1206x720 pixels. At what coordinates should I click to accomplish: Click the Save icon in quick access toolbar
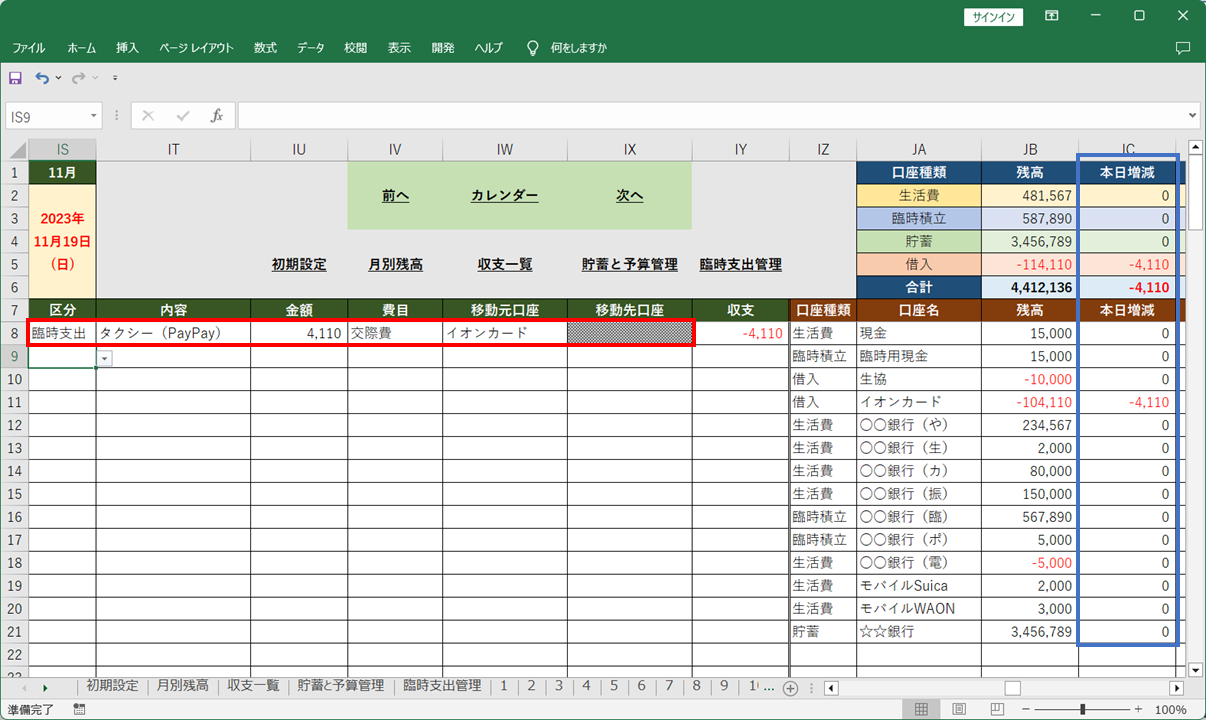(x=15, y=78)
